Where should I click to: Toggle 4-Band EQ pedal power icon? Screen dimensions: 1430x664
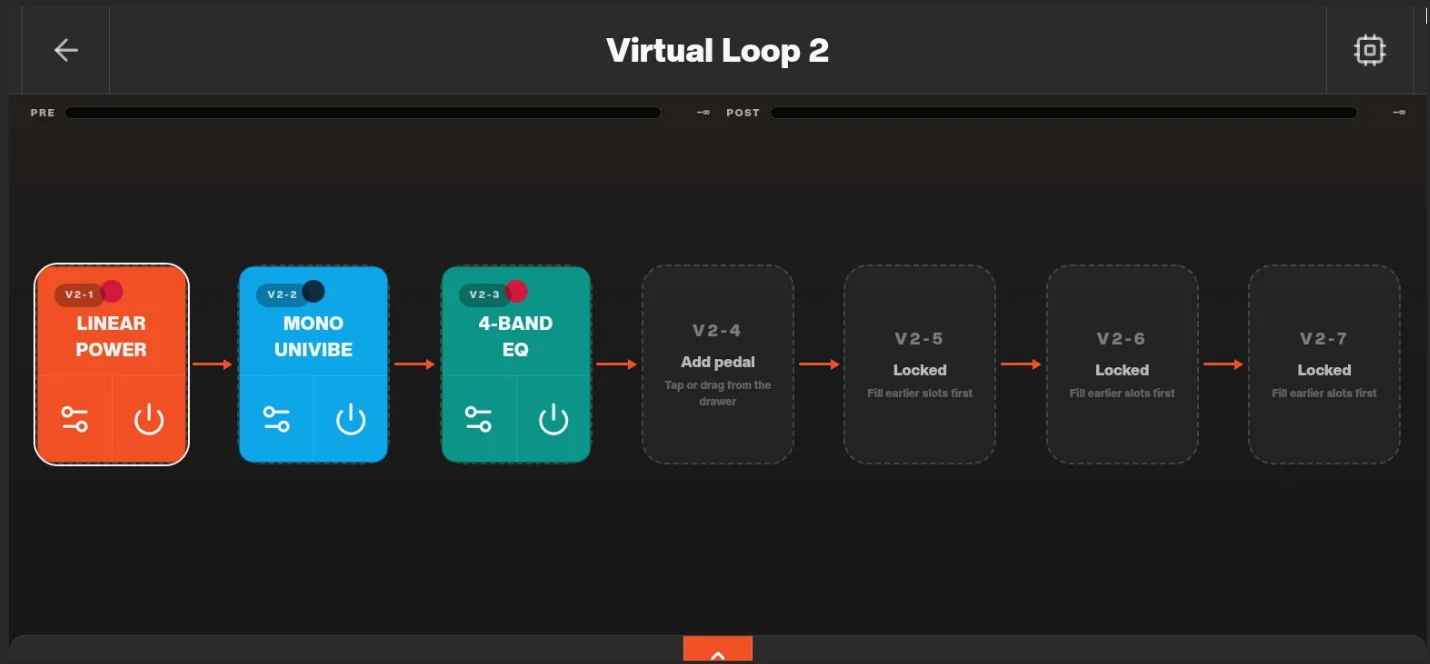[553, 420]
